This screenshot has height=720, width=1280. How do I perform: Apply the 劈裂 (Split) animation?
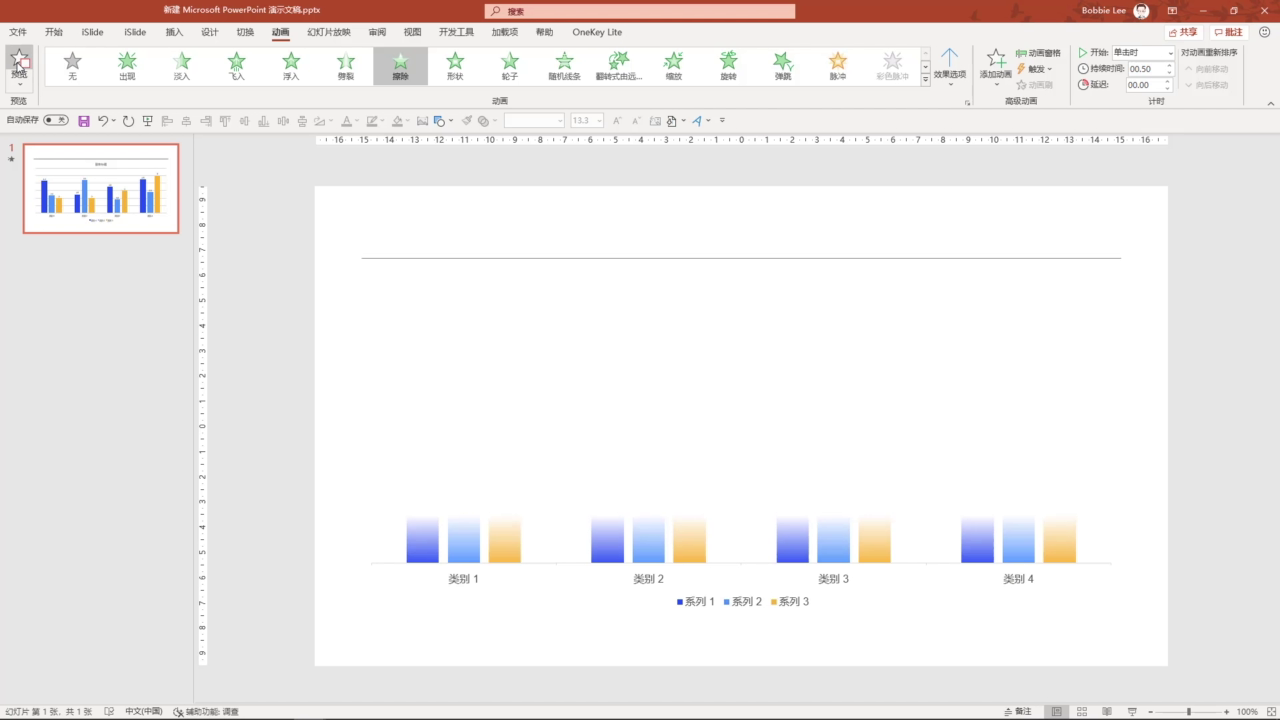pyautogui.click(x=346, y=66)
